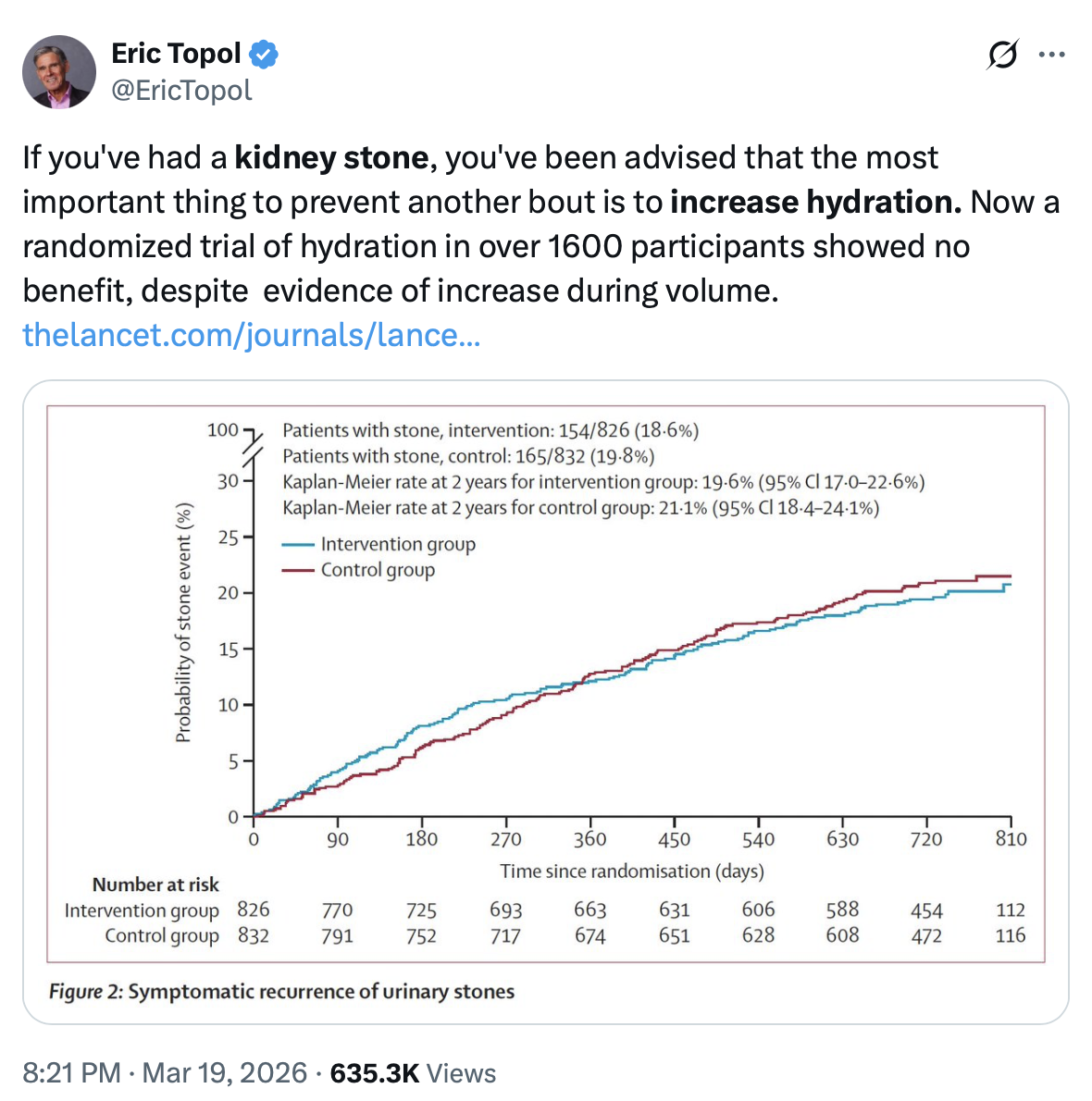This screenshot has width=1092, height=1101.
Task: Click the 360 days axis tick label
Action: (589, 839)
